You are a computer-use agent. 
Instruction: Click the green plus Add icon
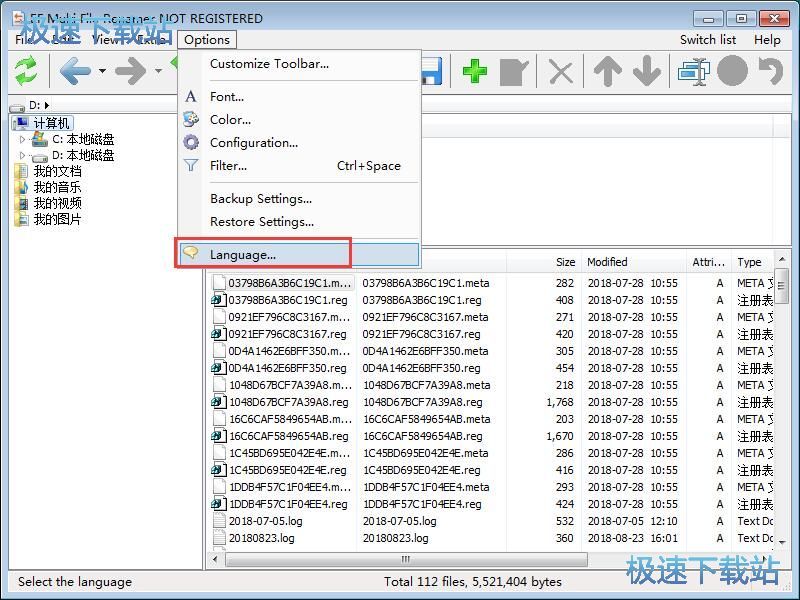click(x=474, y=71)
